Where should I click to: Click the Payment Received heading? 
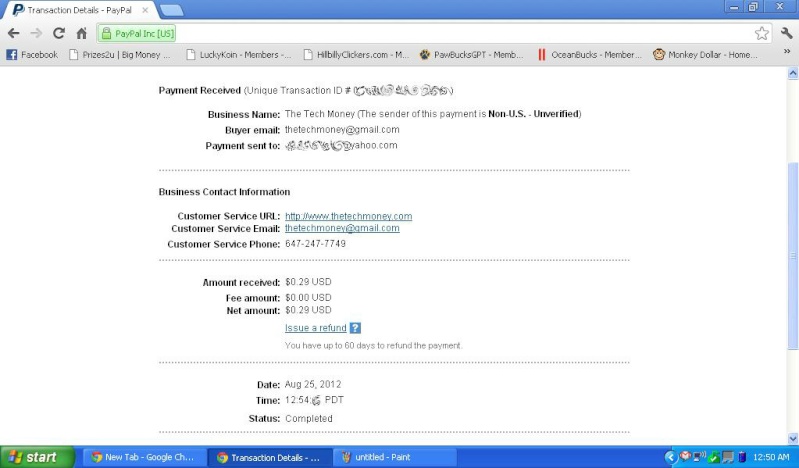(x=199, y=90)
